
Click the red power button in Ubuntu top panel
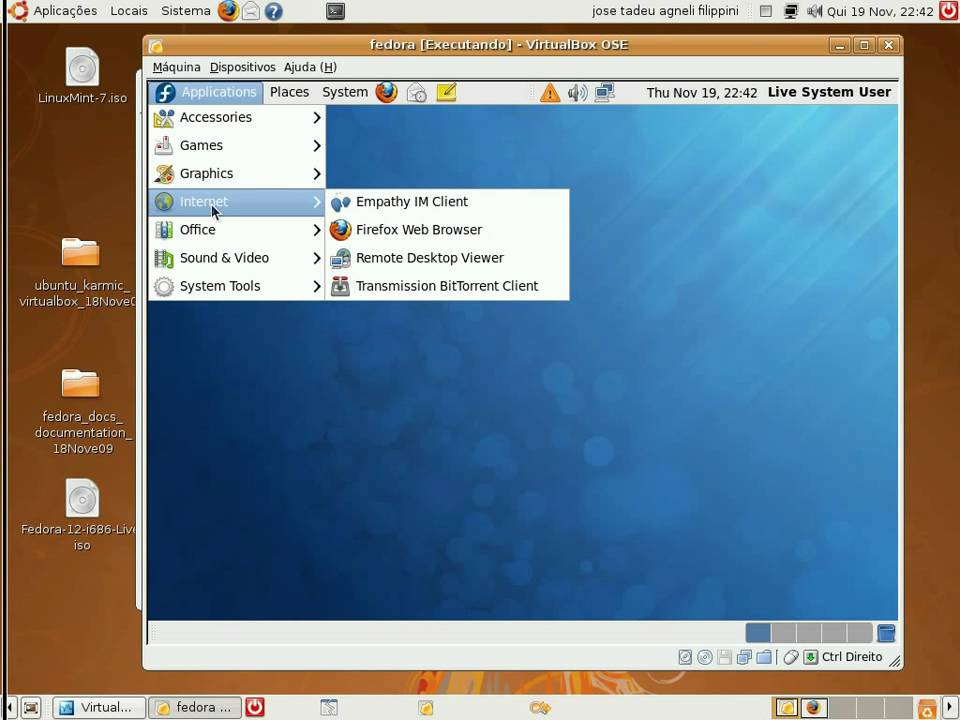tap(948, 10)
